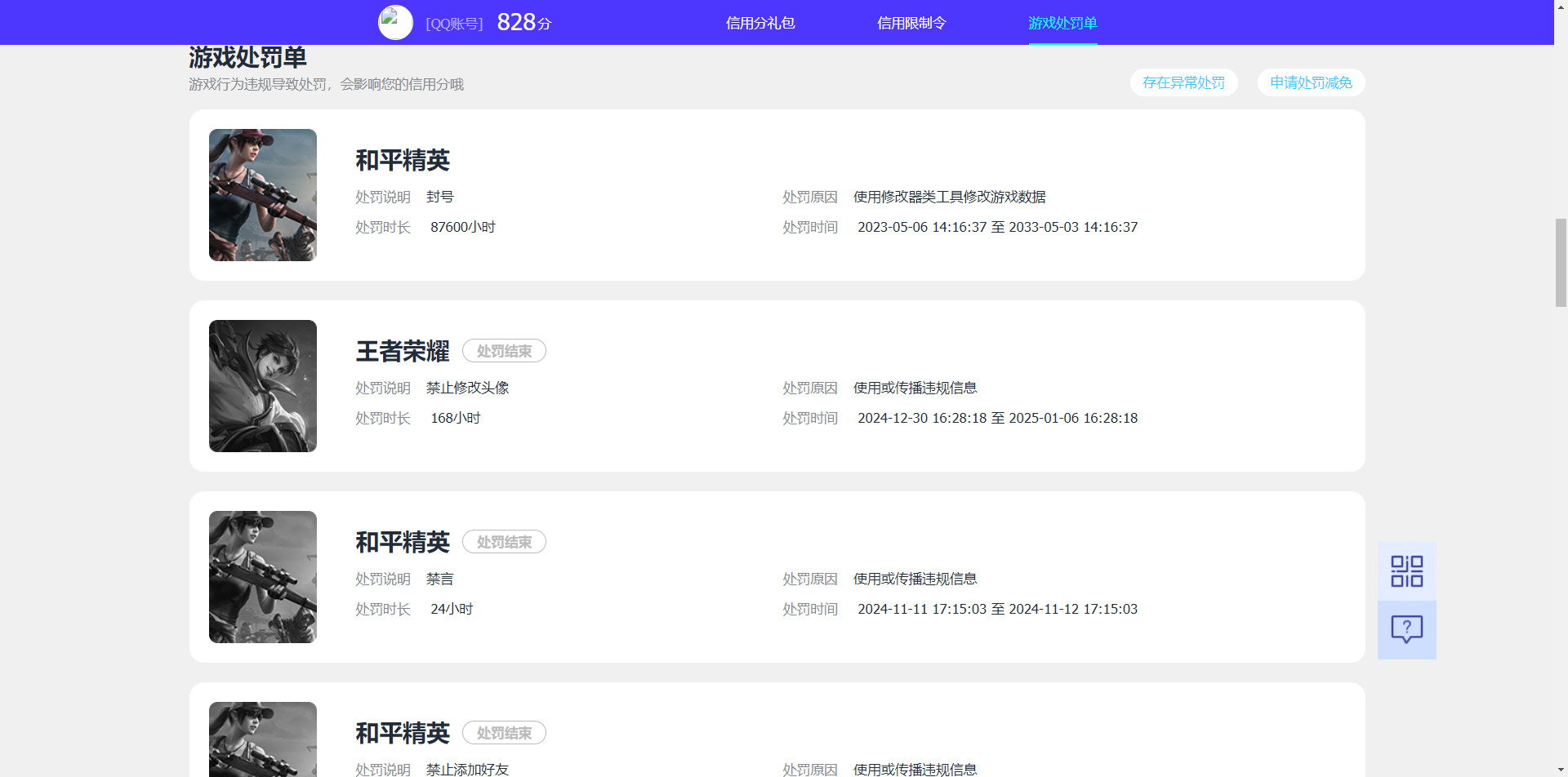Click the 存在异常处罚 button

(x=1183, y=82)
